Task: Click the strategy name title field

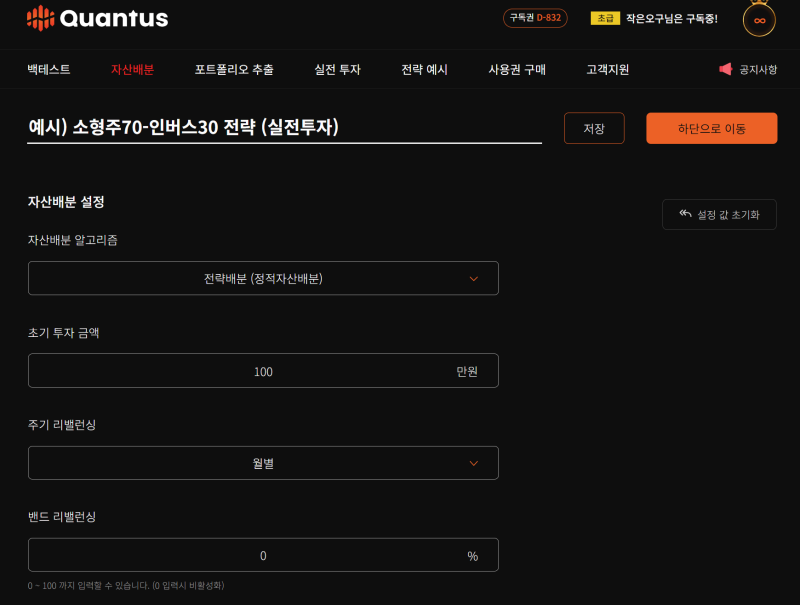Action: pos(284,128)
